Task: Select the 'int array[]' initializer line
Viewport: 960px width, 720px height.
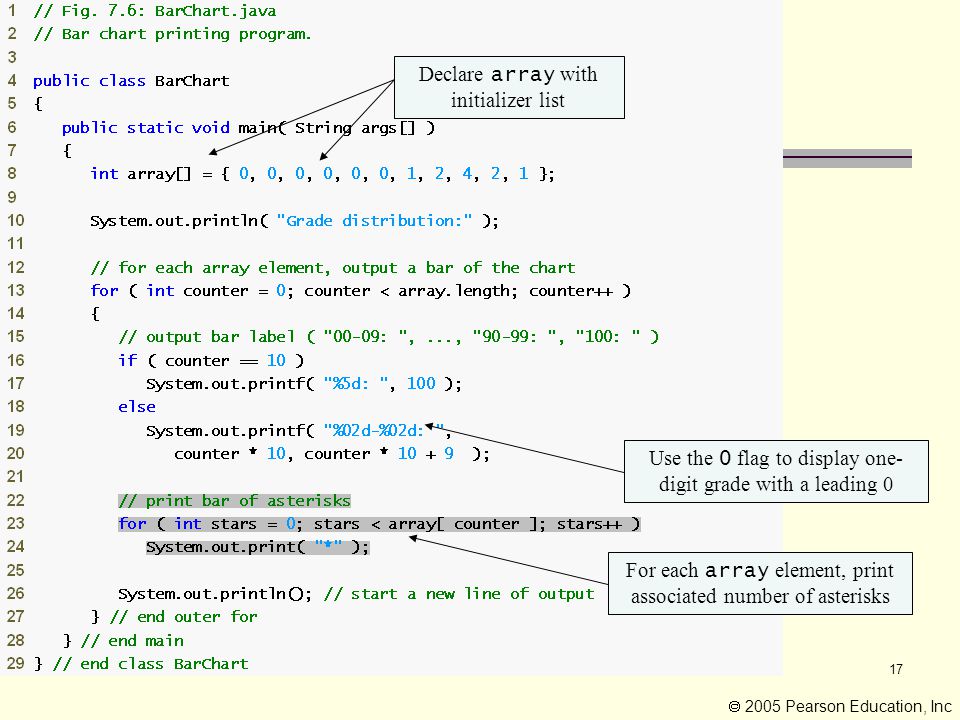Action: pos(322,174)
